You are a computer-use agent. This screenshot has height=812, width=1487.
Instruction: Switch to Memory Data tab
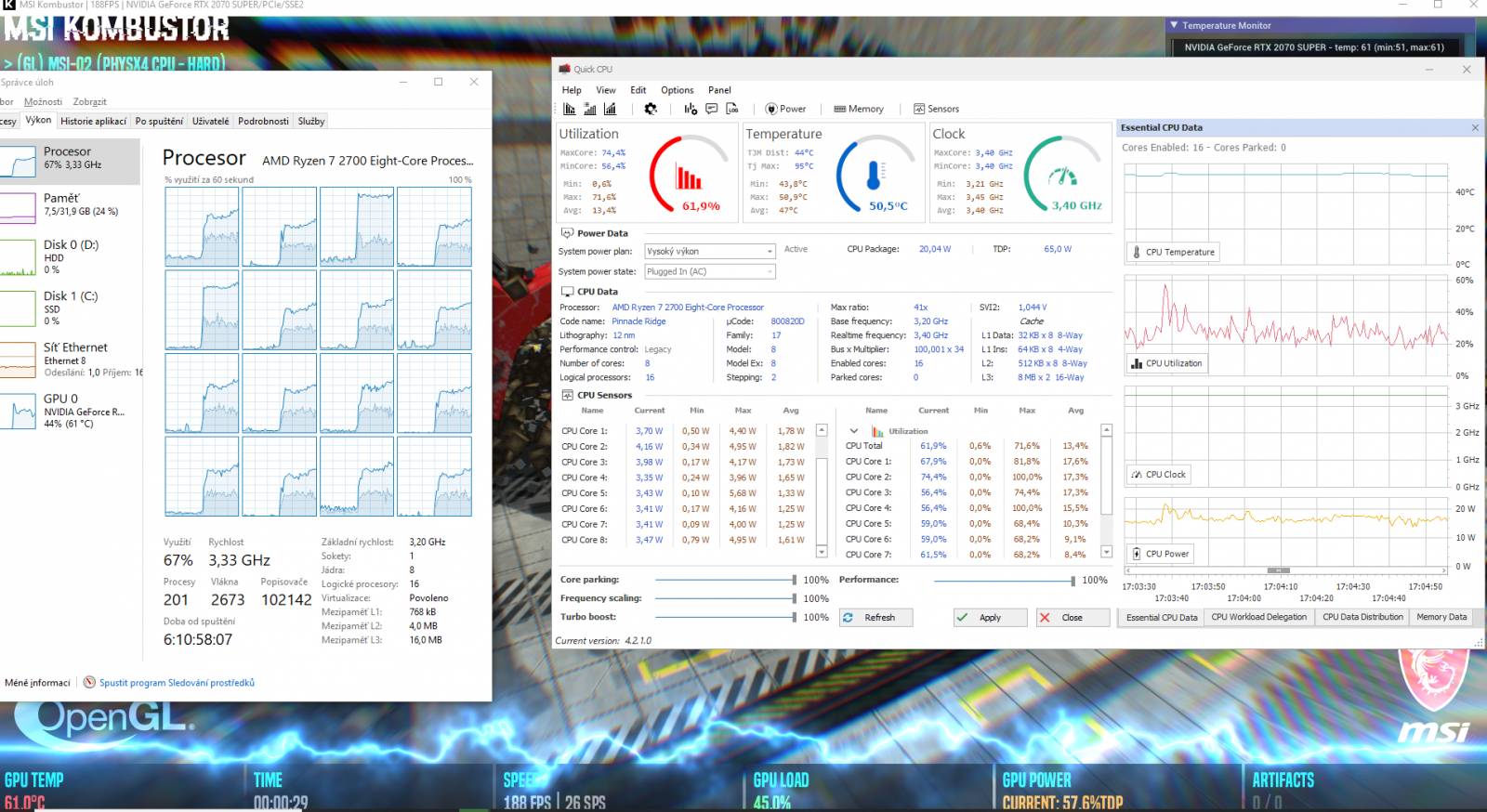click(1441, 617)
